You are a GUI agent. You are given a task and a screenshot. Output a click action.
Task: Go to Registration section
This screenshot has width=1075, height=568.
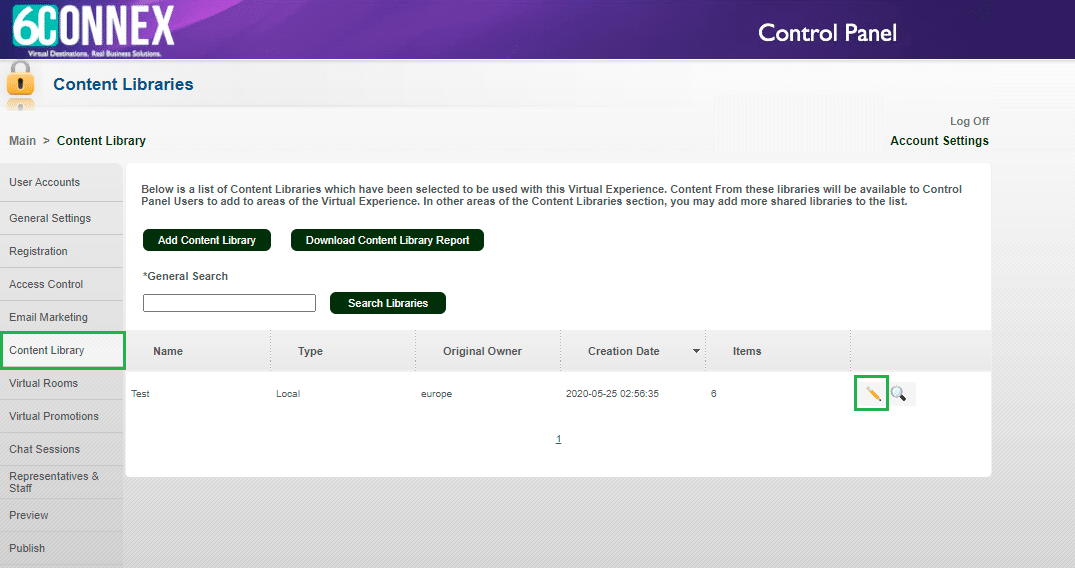coord(39,251)
